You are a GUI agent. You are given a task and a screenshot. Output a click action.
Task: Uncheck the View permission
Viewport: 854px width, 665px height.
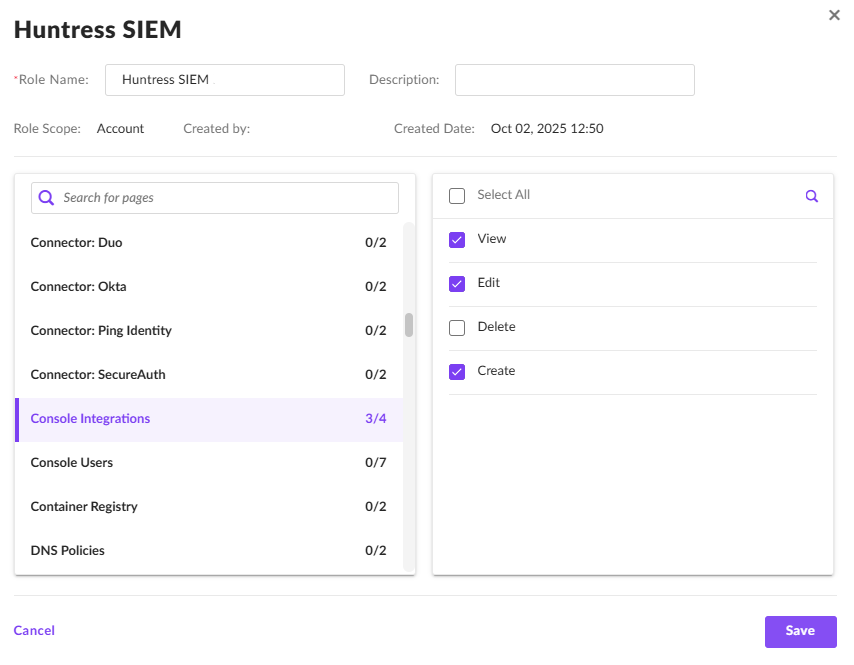457,239
